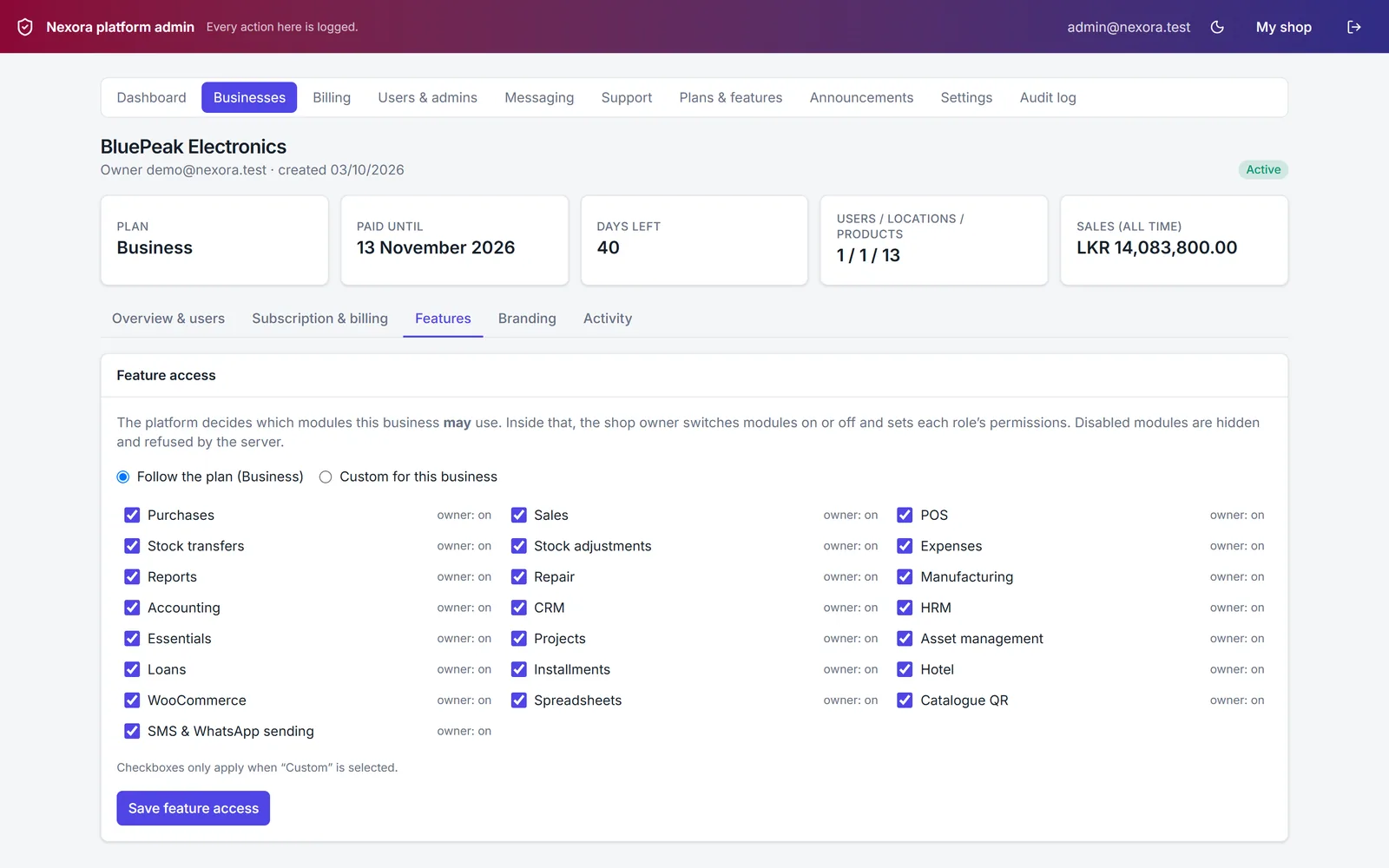Open the Audit log tab
This screenshot has height=868, width=1389.
(1048, 97)
